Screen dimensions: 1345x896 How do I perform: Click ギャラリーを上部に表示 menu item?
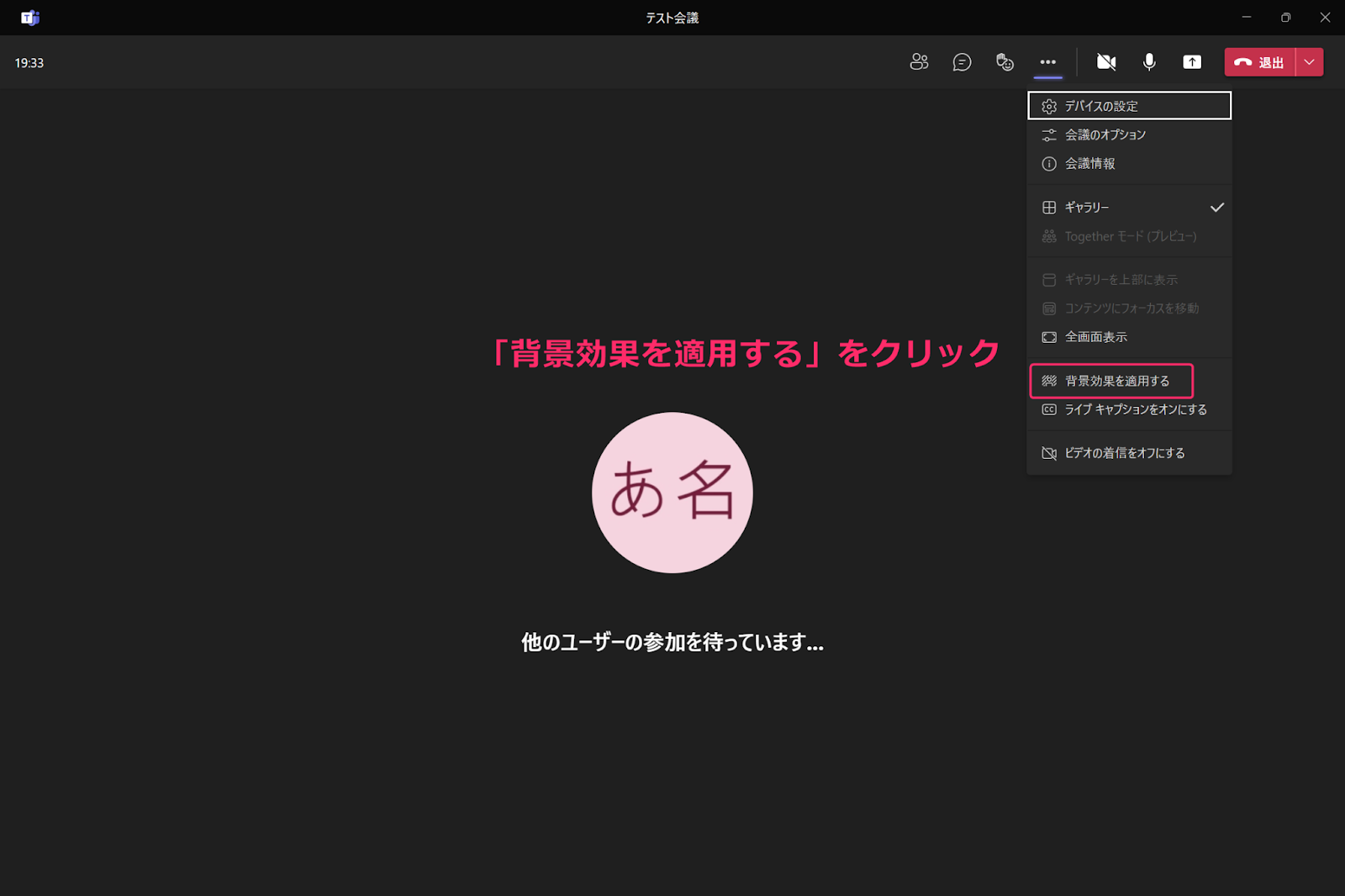[x=1129, y=280]
